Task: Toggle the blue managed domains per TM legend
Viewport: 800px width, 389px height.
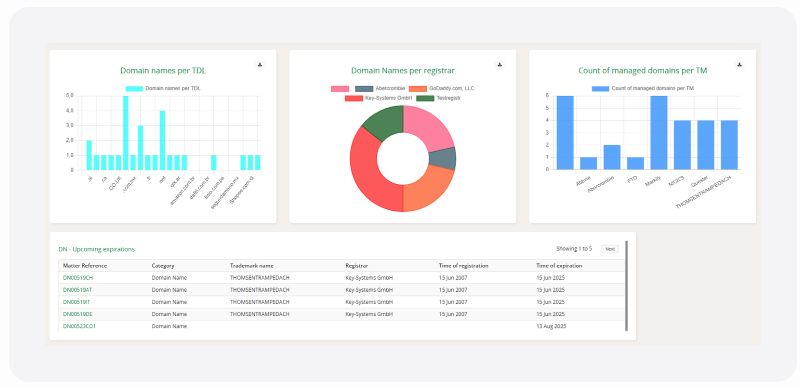Action: pyautogui.click(x=642, y=88)
